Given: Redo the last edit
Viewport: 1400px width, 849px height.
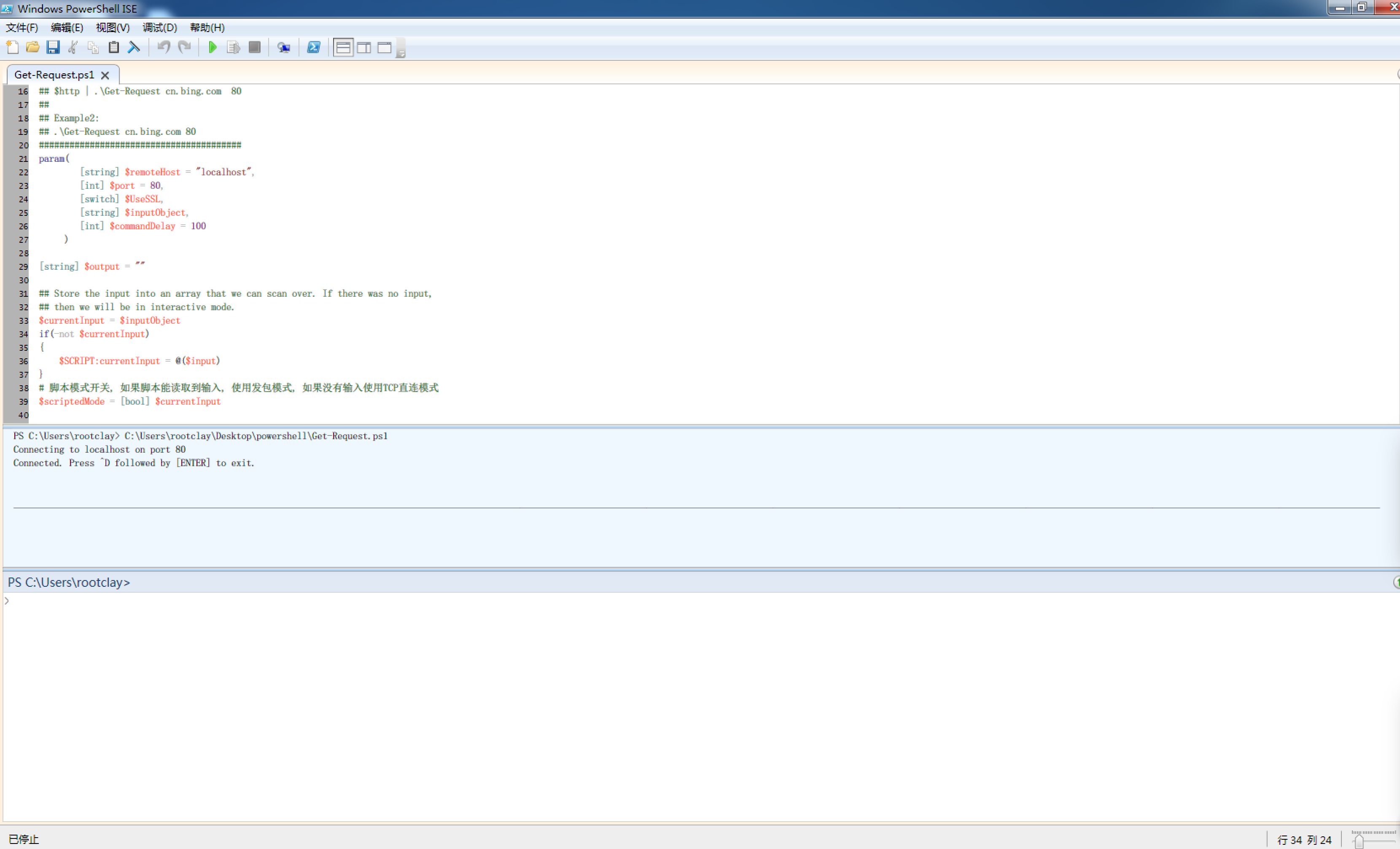Looking at the screenshot, I should coord(185,47).
